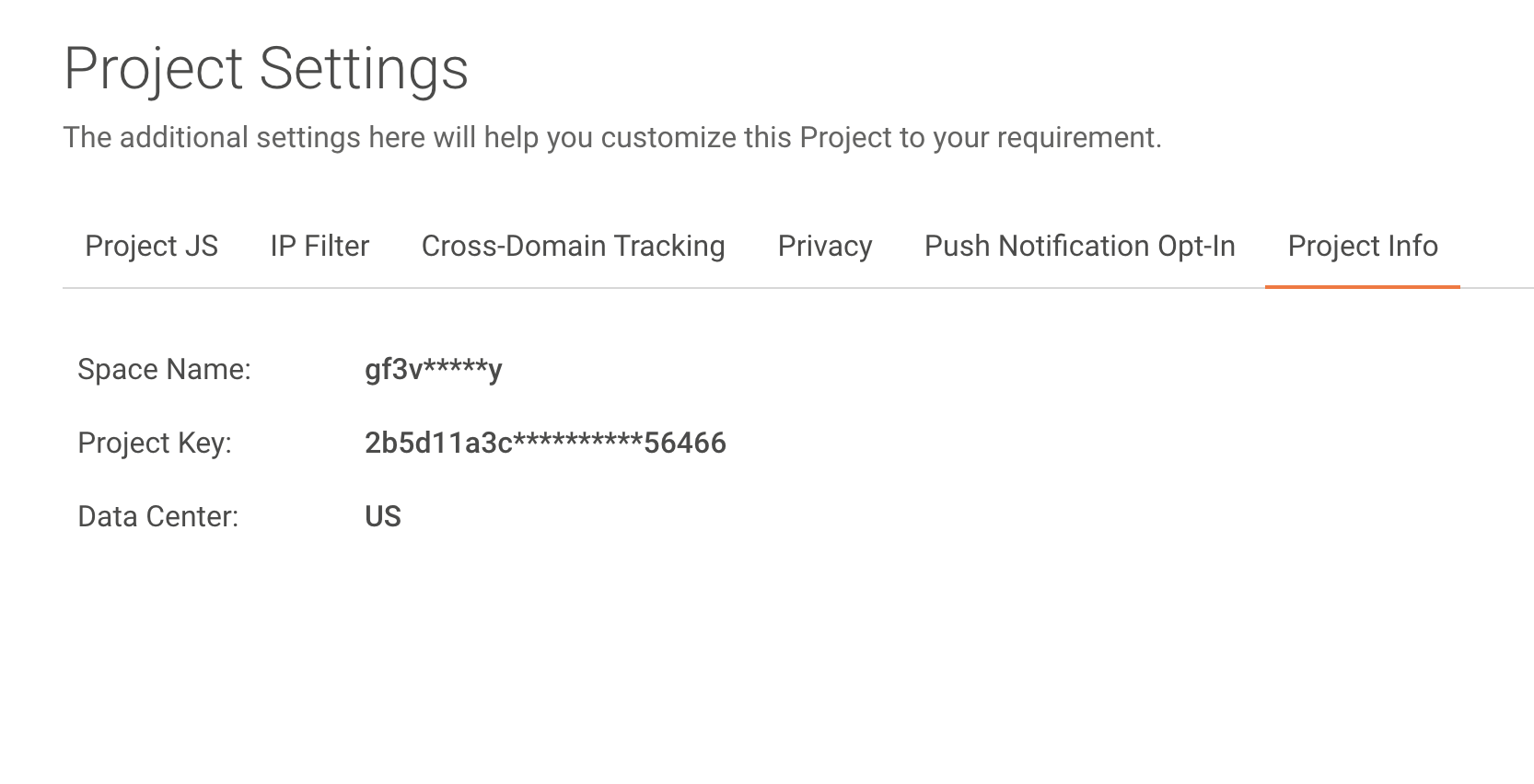Select the Cross-Domain Tracking tab

572,246
